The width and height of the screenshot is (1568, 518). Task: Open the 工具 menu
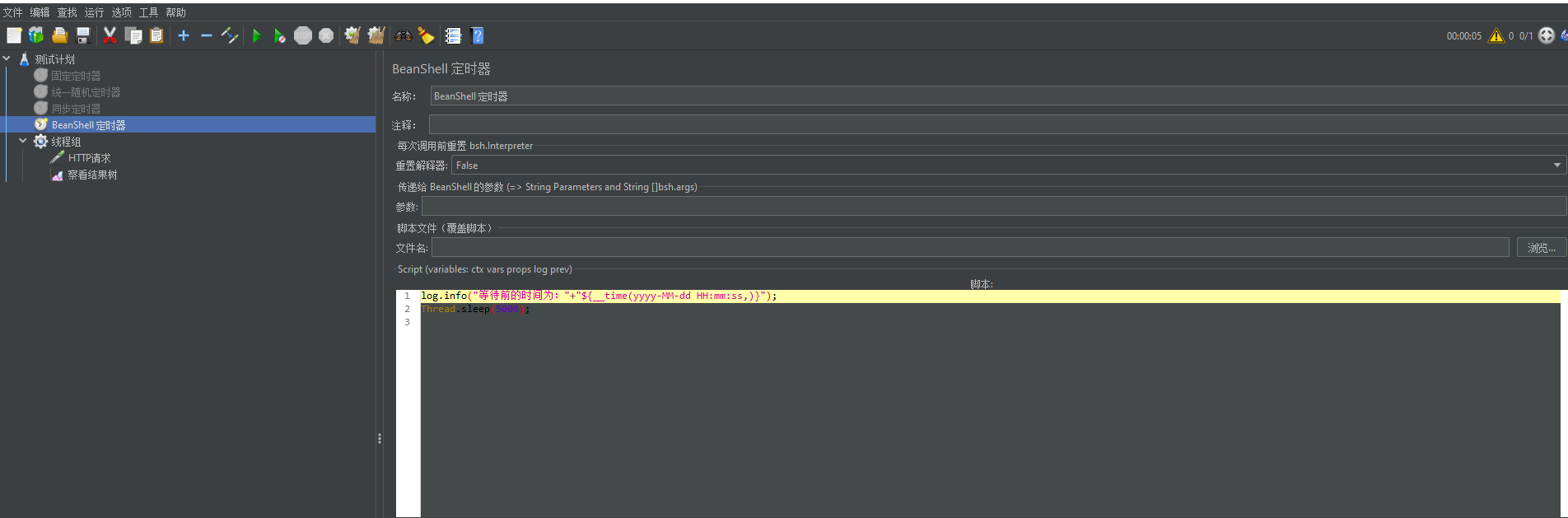149,12
